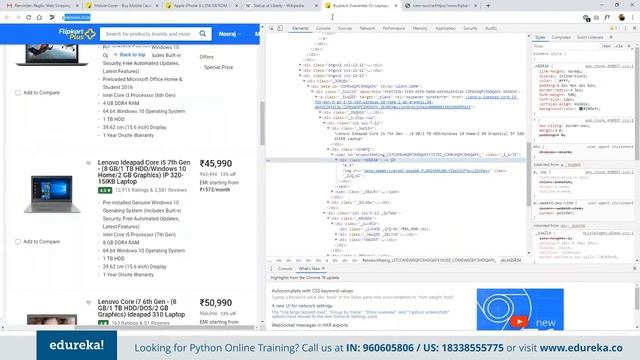This screenshot has height=360, width=640.
Task: Activate DevTools inspect element picker
Action: click(x=271, y=28)
